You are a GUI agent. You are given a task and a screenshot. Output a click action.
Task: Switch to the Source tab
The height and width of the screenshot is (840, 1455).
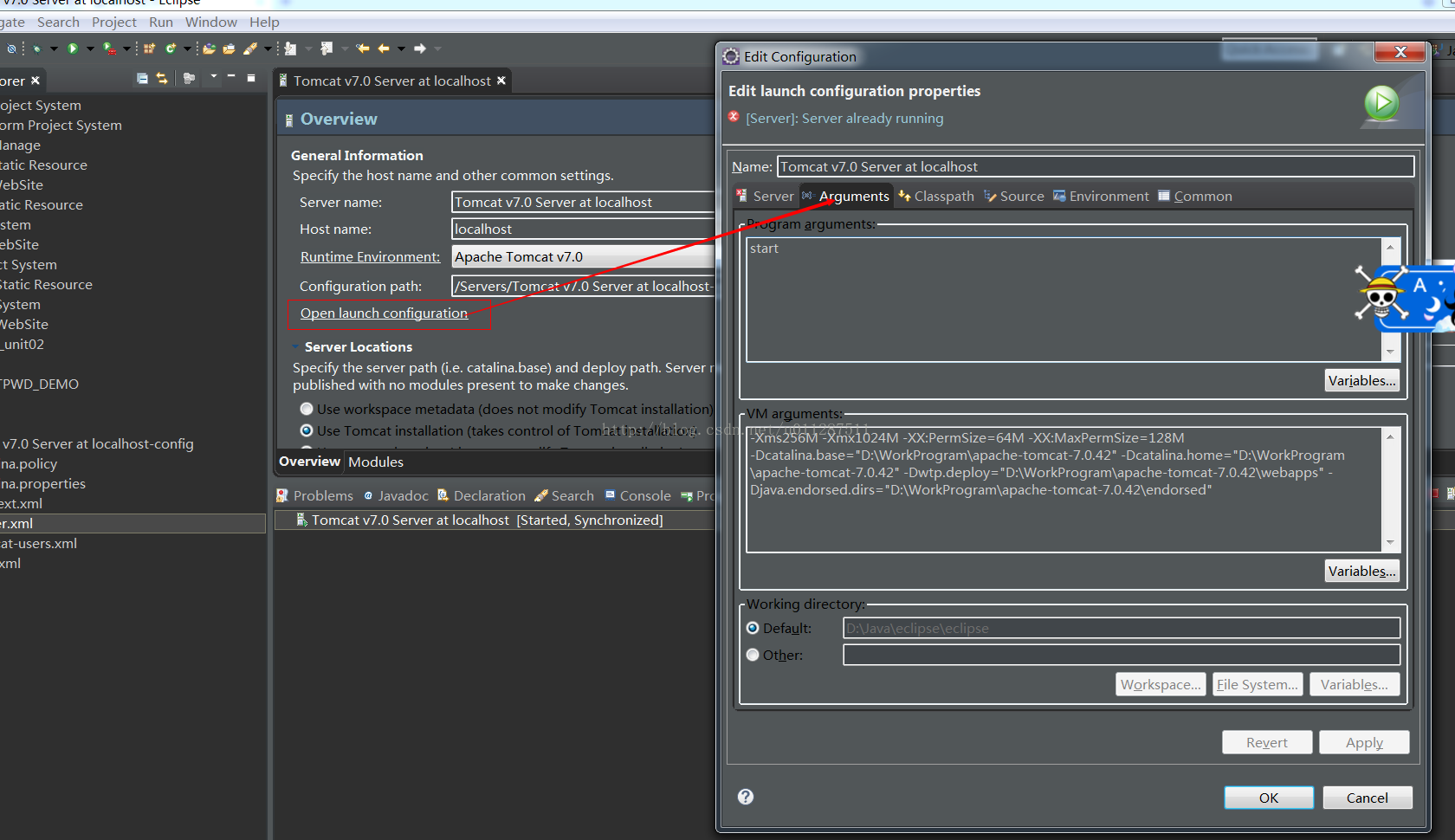[1013, 196]
